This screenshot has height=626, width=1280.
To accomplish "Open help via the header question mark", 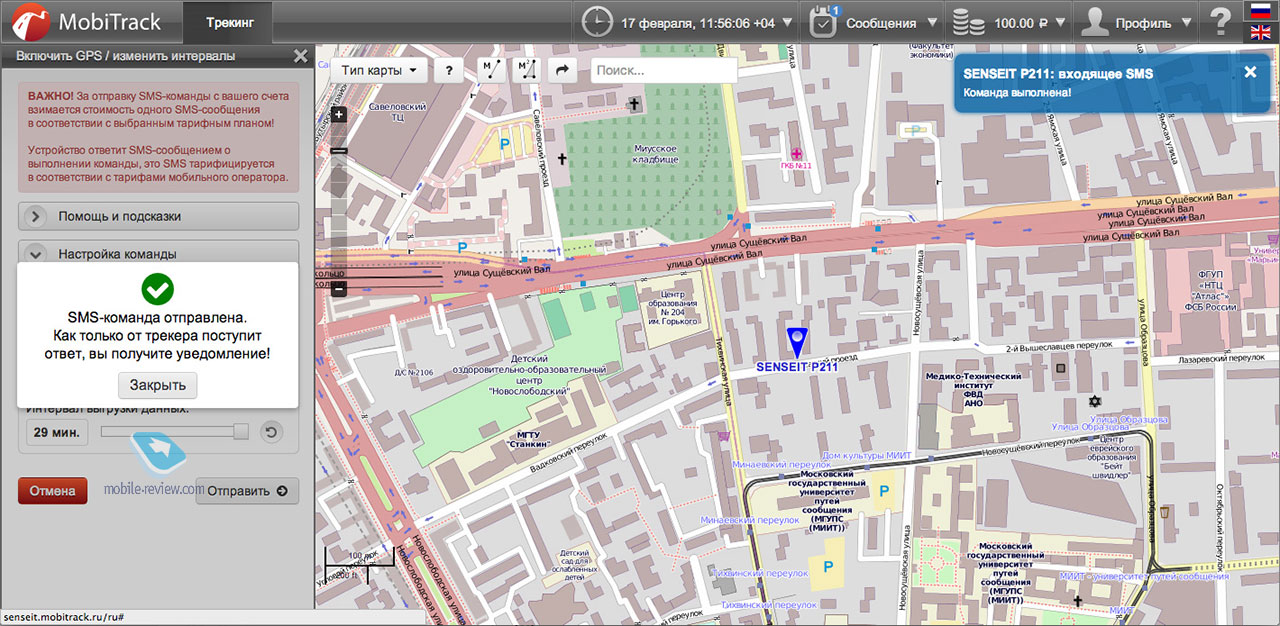I will pos(1220,22).
